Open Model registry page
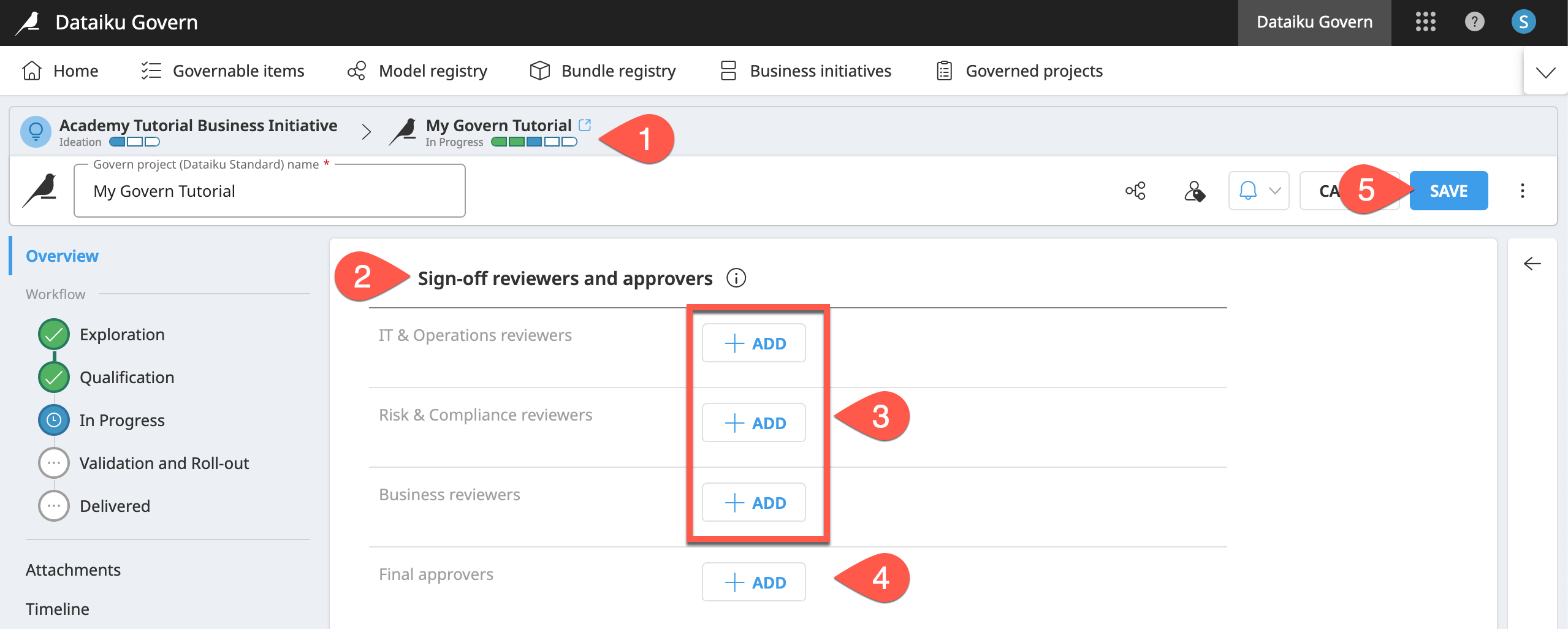 click(417, 71)
